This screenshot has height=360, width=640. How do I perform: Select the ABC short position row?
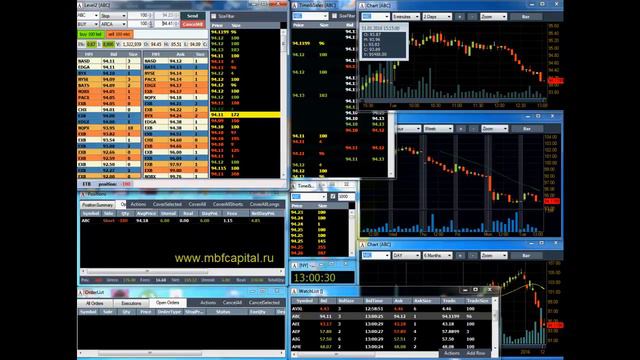tap(182, 220)
